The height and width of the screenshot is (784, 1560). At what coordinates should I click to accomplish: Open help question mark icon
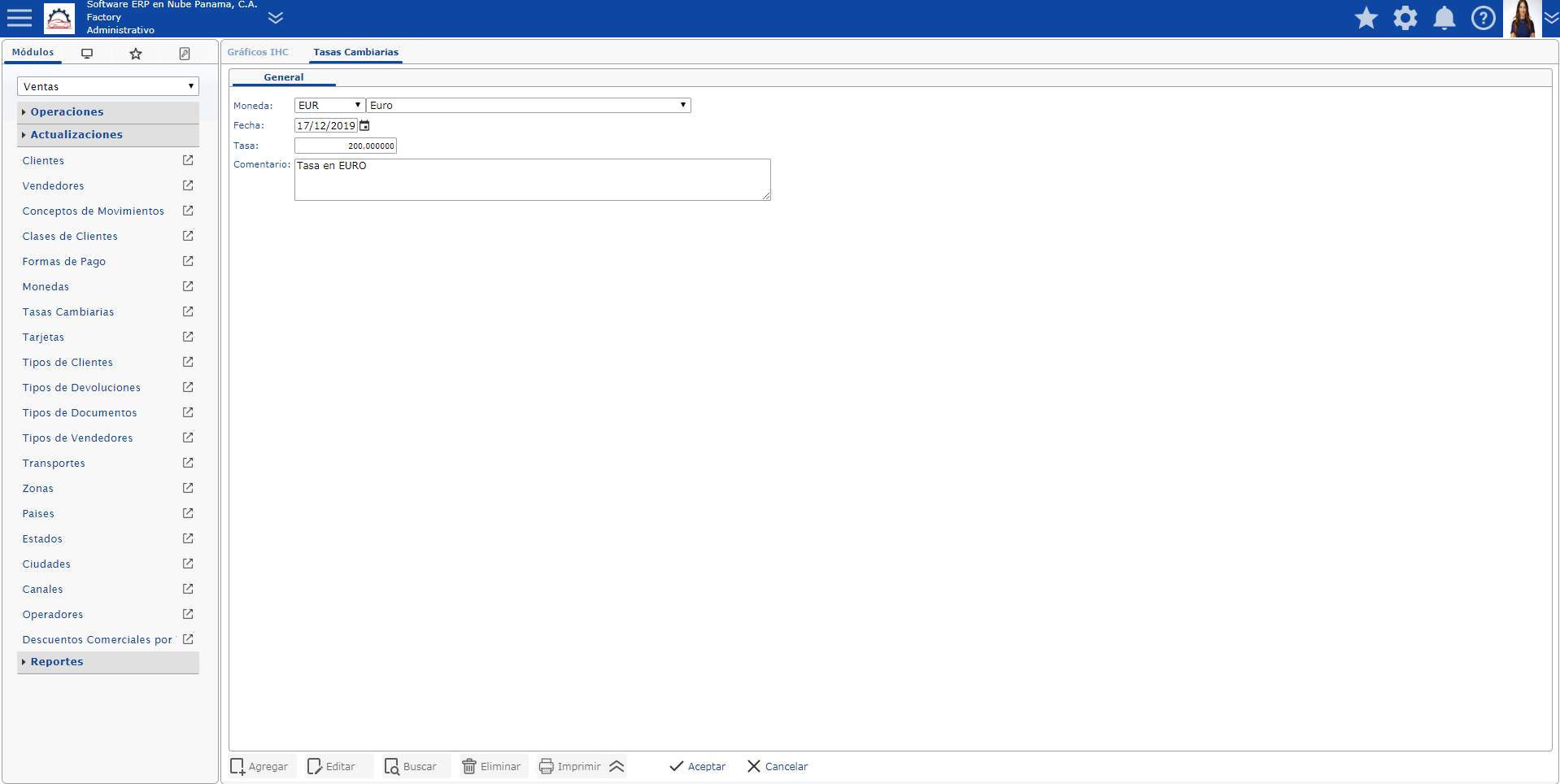click(1484, 18)
